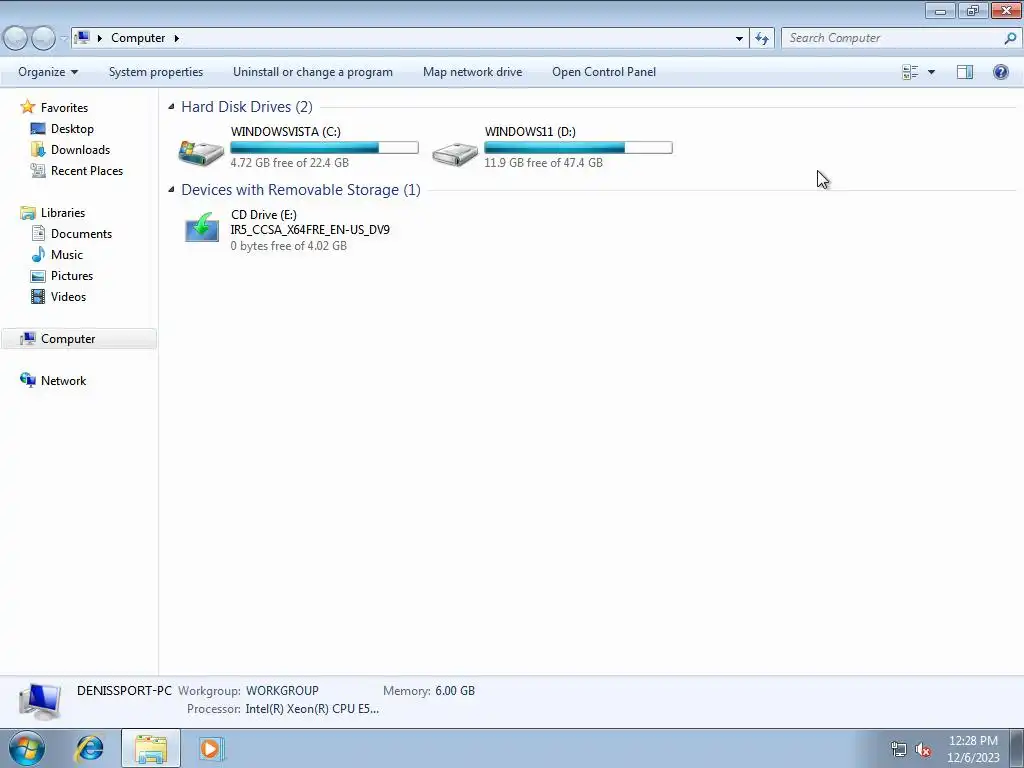This screenshot has width=1024, height=768.
Task: Select the WINDOWS11 (D:) drive icon
Action: coord(455,152)
